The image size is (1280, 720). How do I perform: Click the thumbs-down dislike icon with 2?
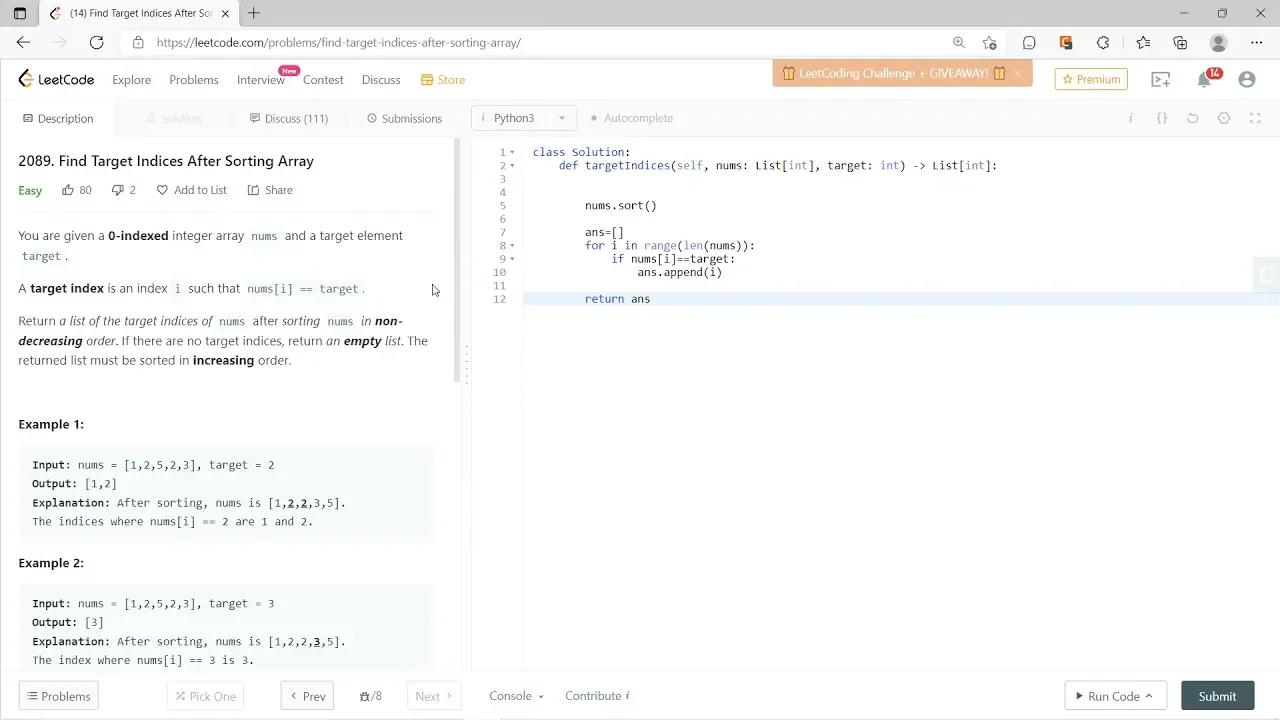117,190
